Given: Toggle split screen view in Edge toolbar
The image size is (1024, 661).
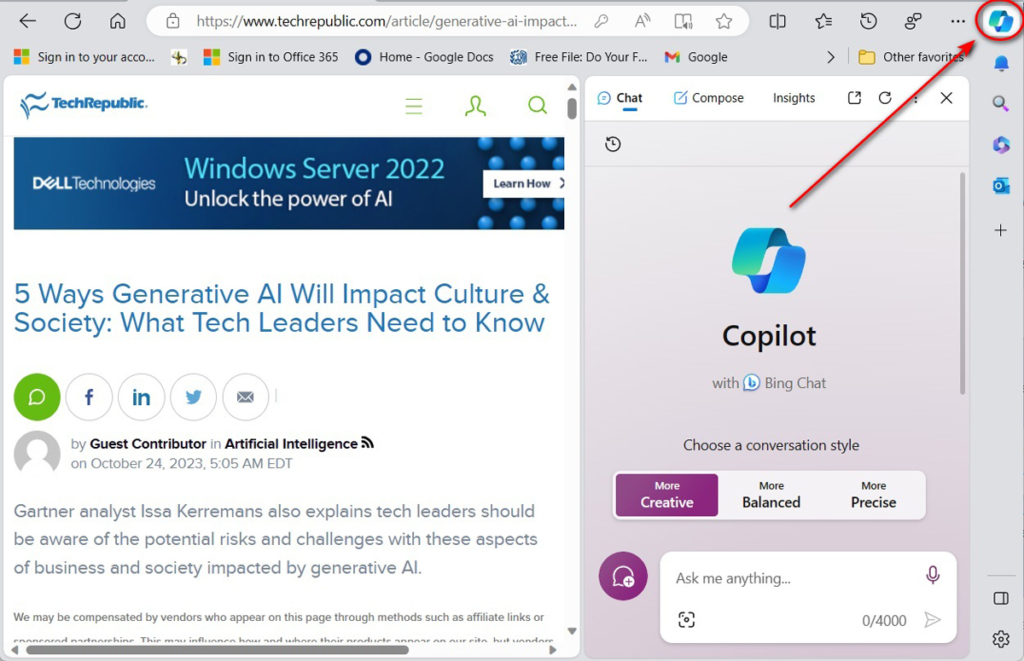Looking at the screenshot, I should tap(1001, 598).
